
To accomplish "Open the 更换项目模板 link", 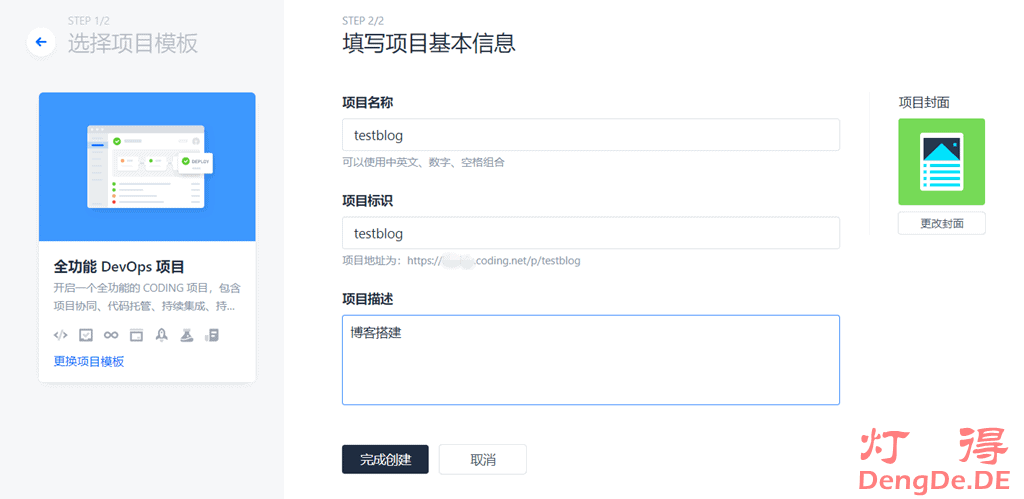I will click(89, 361).
